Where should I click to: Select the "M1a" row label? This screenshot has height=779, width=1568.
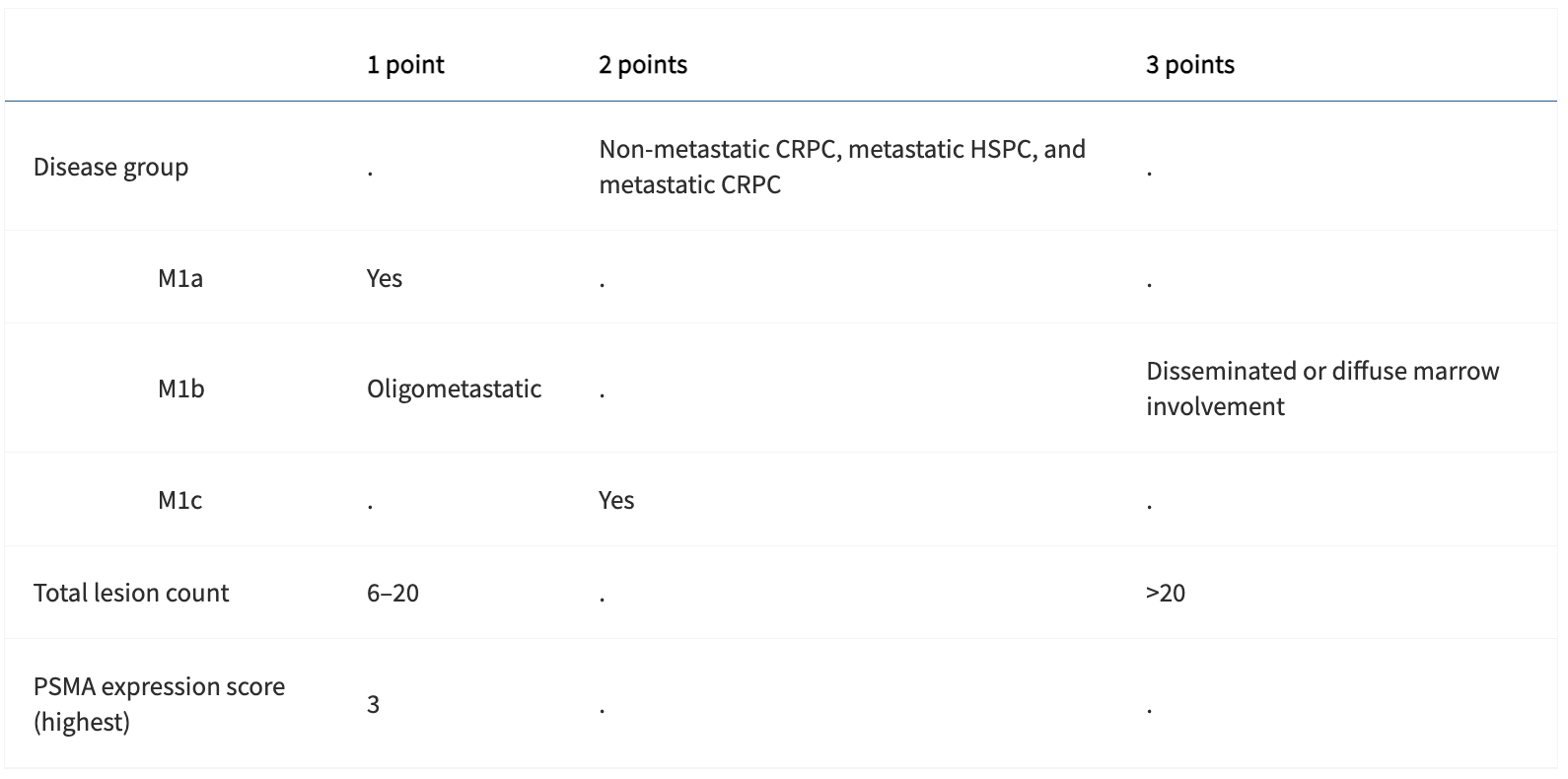(179, 278)
